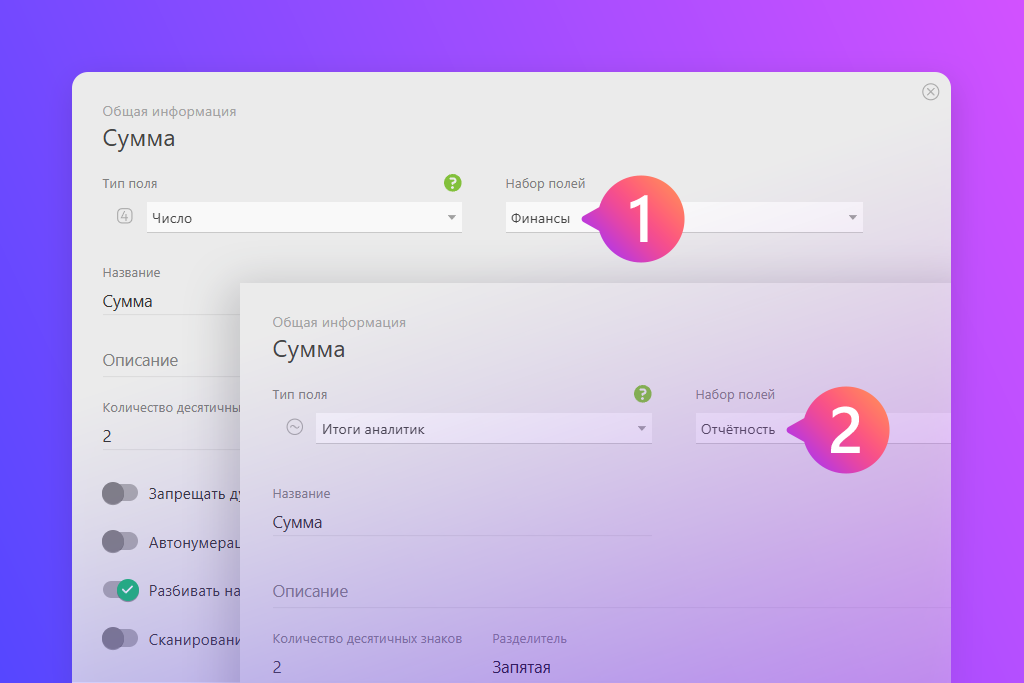Click the Название field below the "Число" dropdown

pos(170,301)
